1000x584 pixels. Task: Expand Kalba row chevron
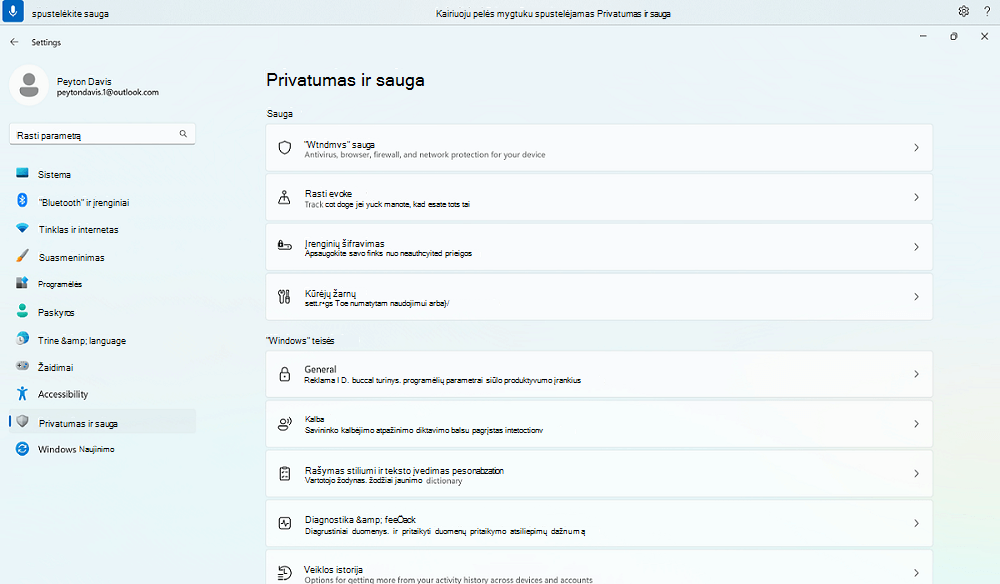(916, 424)
